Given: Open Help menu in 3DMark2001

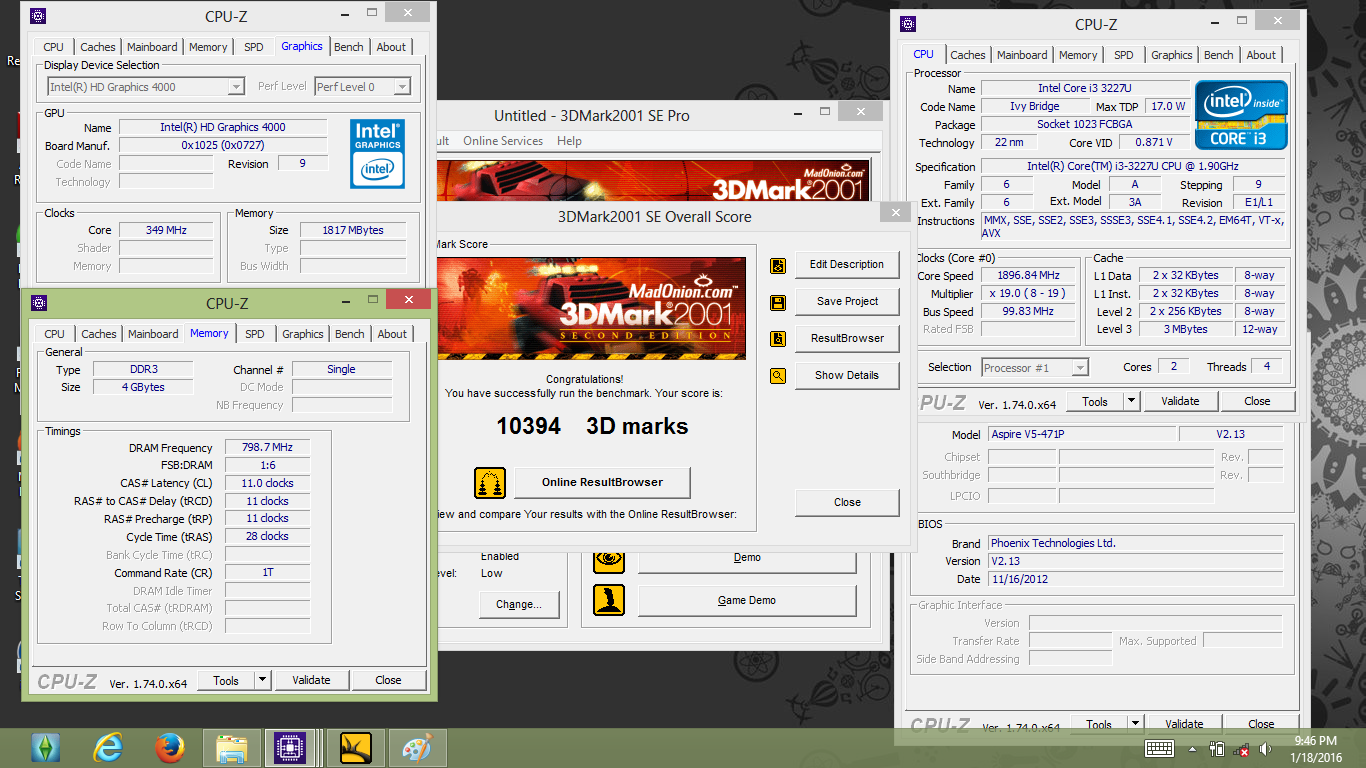Looking at the screenshot, I should [x=569, y=141].
